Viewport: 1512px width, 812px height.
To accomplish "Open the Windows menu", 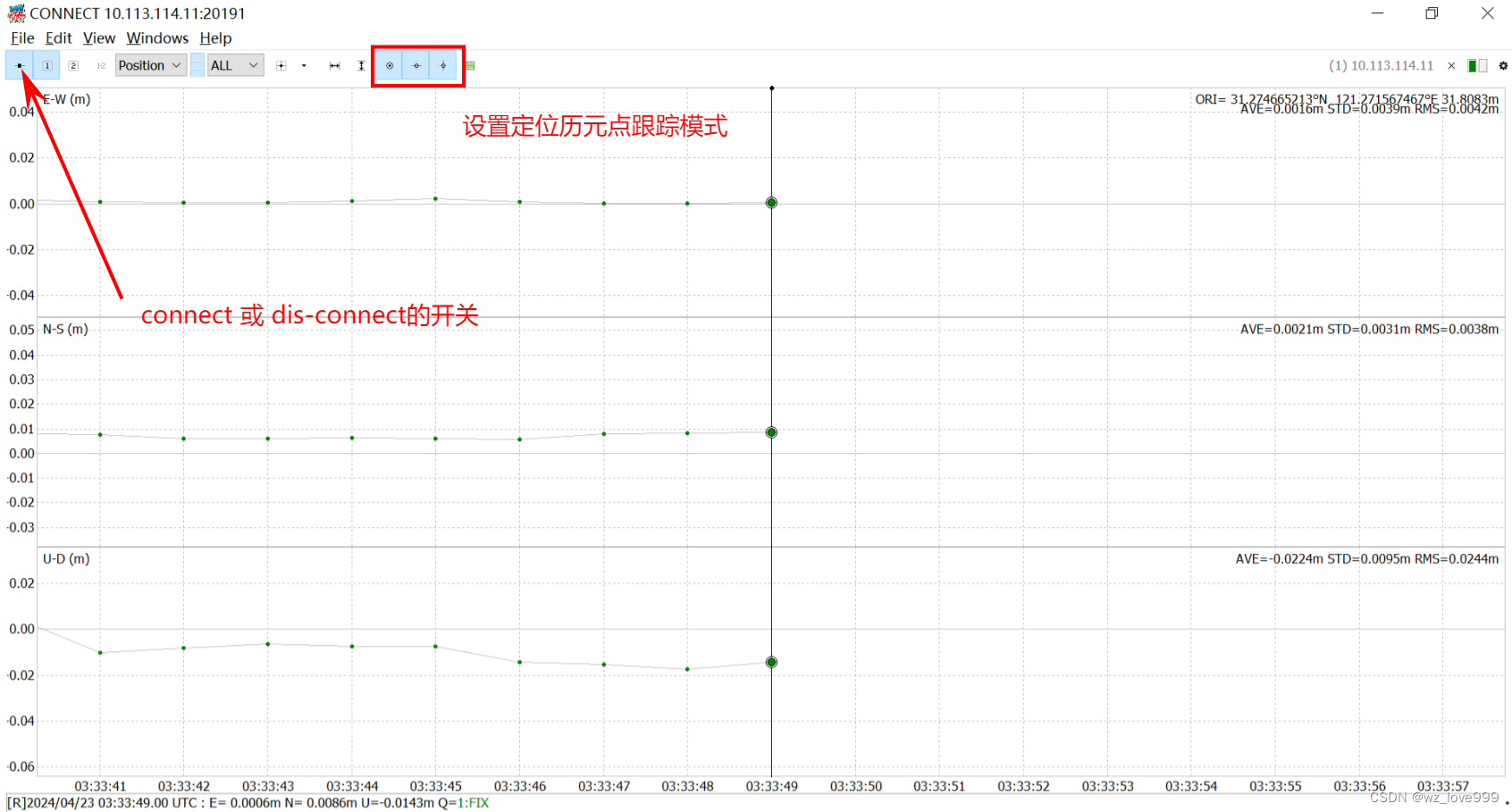I will coord(157,38).
